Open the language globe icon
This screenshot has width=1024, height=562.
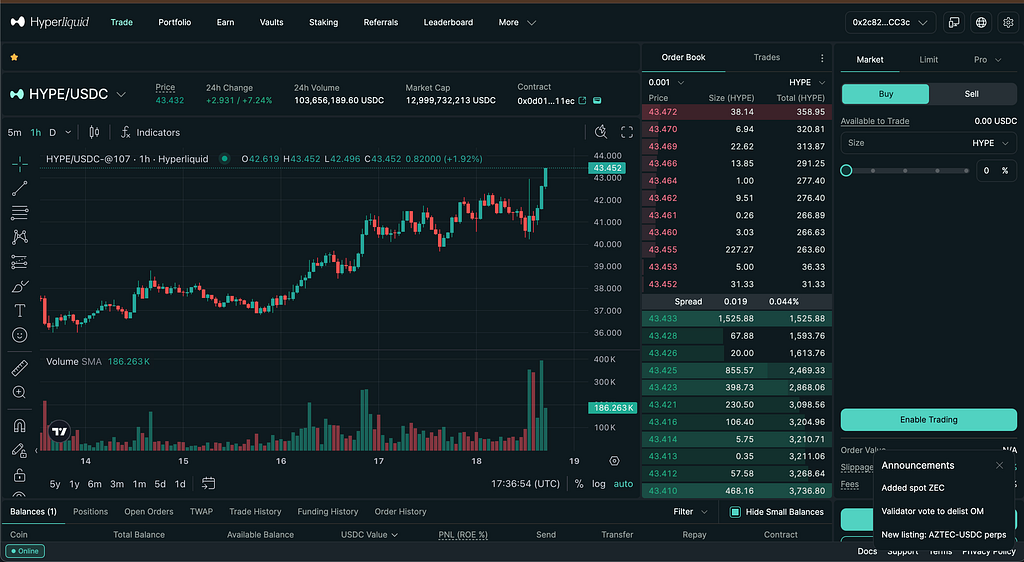pos(981,22)
